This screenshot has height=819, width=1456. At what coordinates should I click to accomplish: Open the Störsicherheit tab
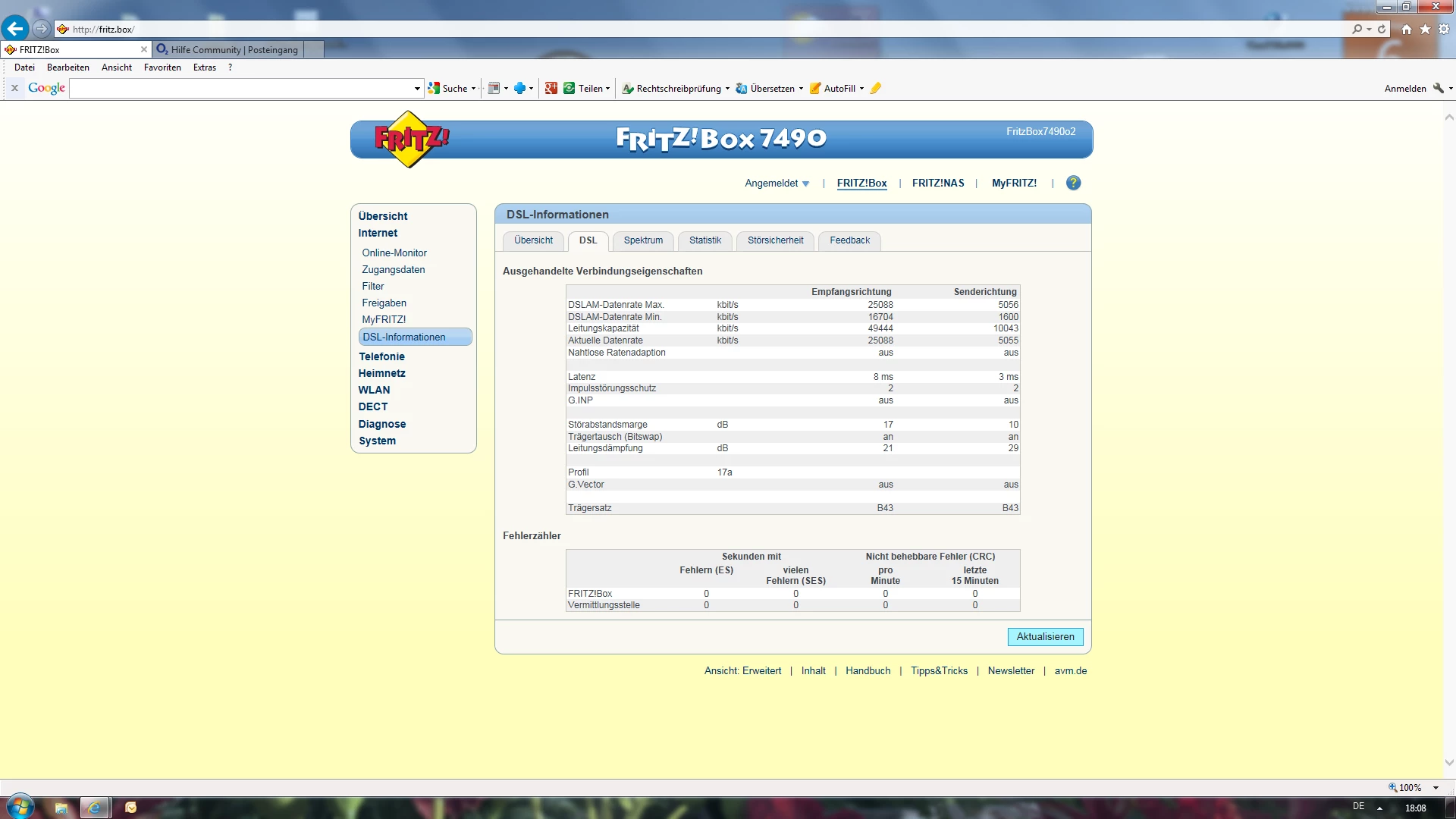coord(775,240)
